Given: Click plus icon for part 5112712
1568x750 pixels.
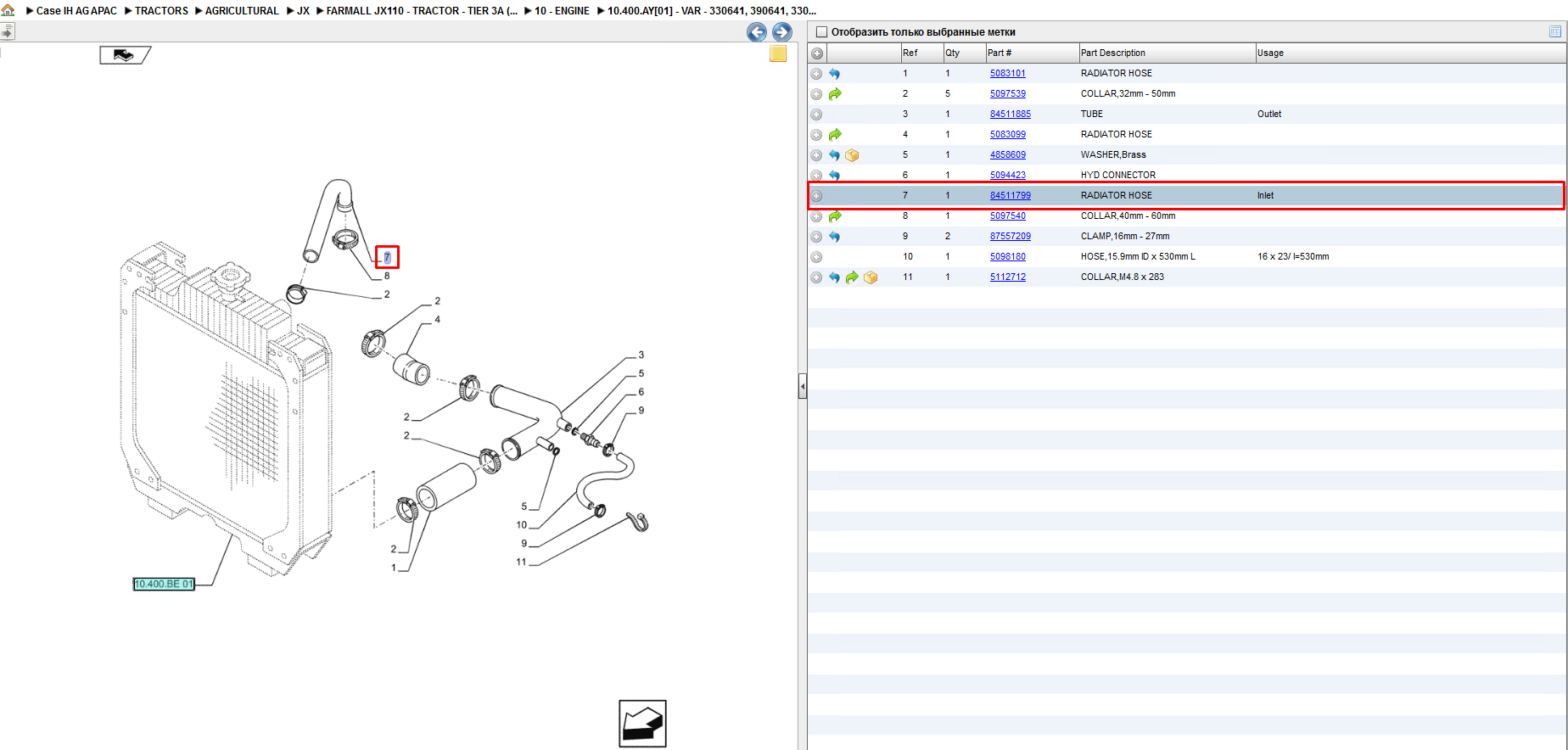Looking at the screenshot, I should coord(816,277).
